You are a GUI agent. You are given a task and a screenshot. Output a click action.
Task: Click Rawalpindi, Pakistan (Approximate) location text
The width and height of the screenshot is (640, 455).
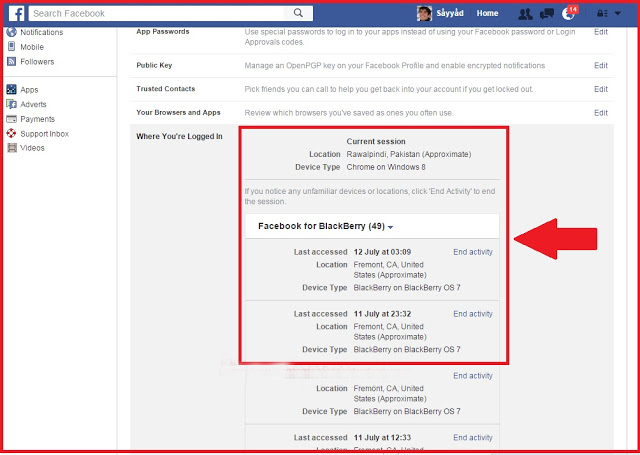click(409, 154)
